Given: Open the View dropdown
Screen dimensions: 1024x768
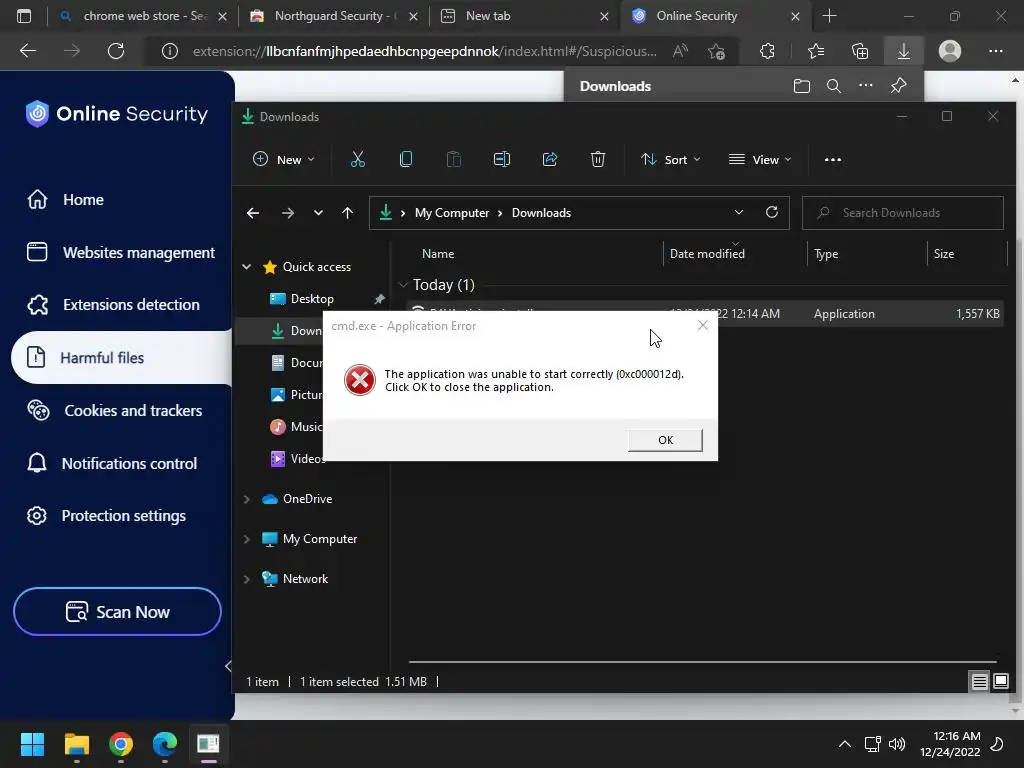Looking at the screenshot, I should pos(760,159).
